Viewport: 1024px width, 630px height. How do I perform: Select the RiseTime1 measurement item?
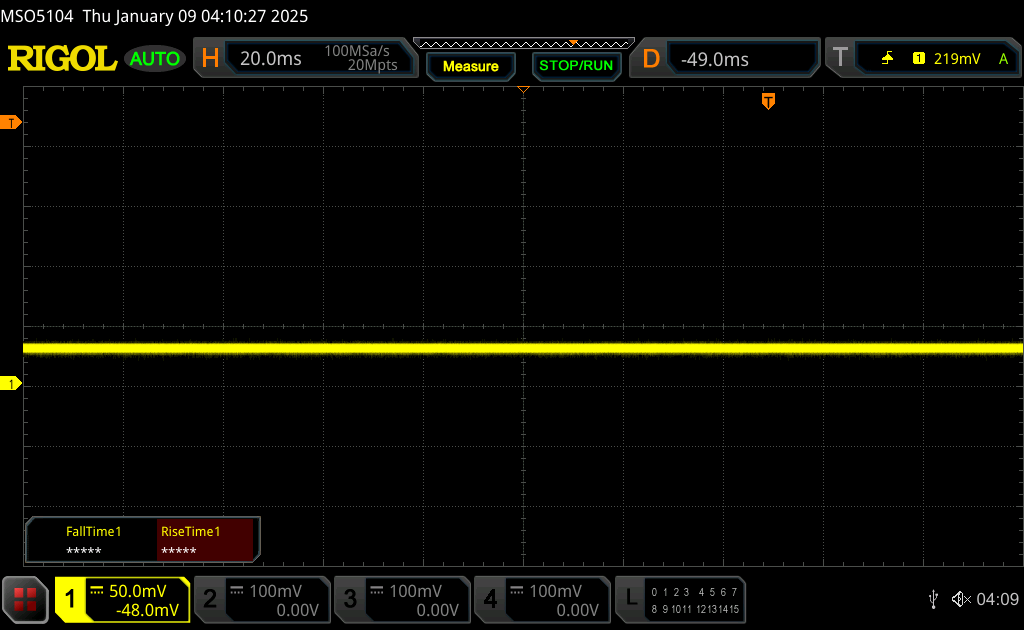(x=208, y=541)
